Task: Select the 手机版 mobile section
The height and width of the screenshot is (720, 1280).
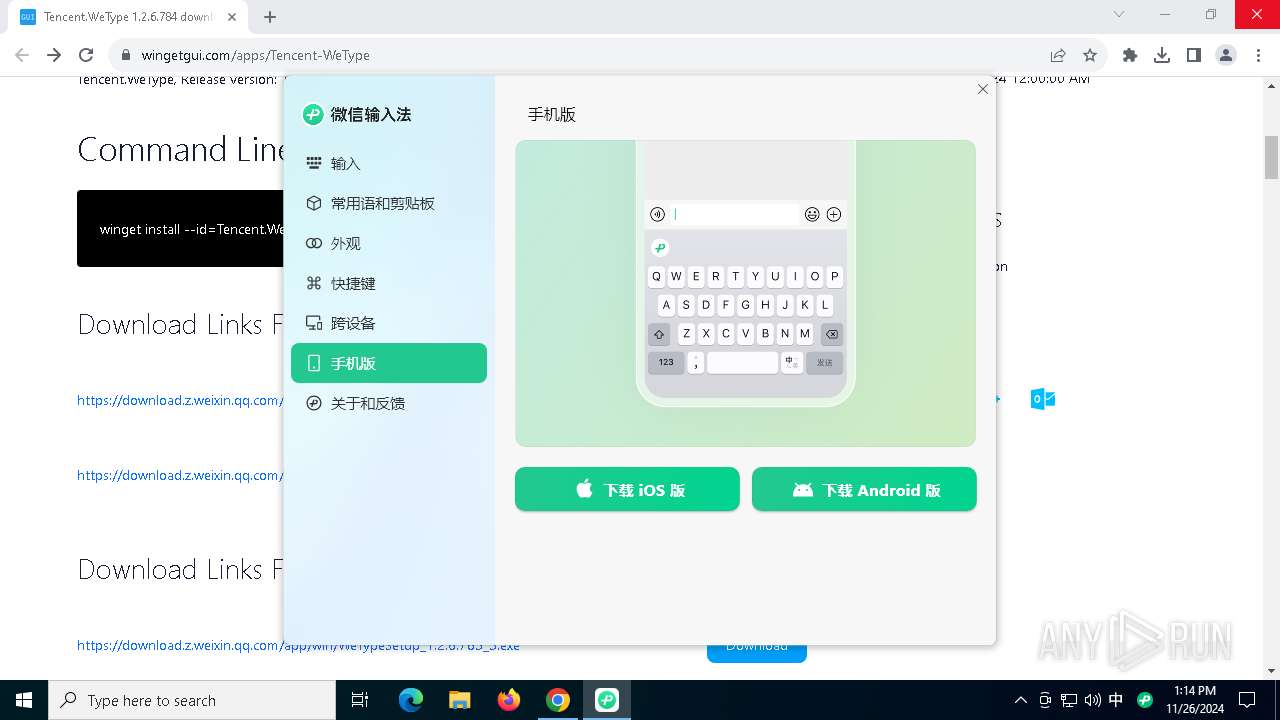Action: coord(388,363)
